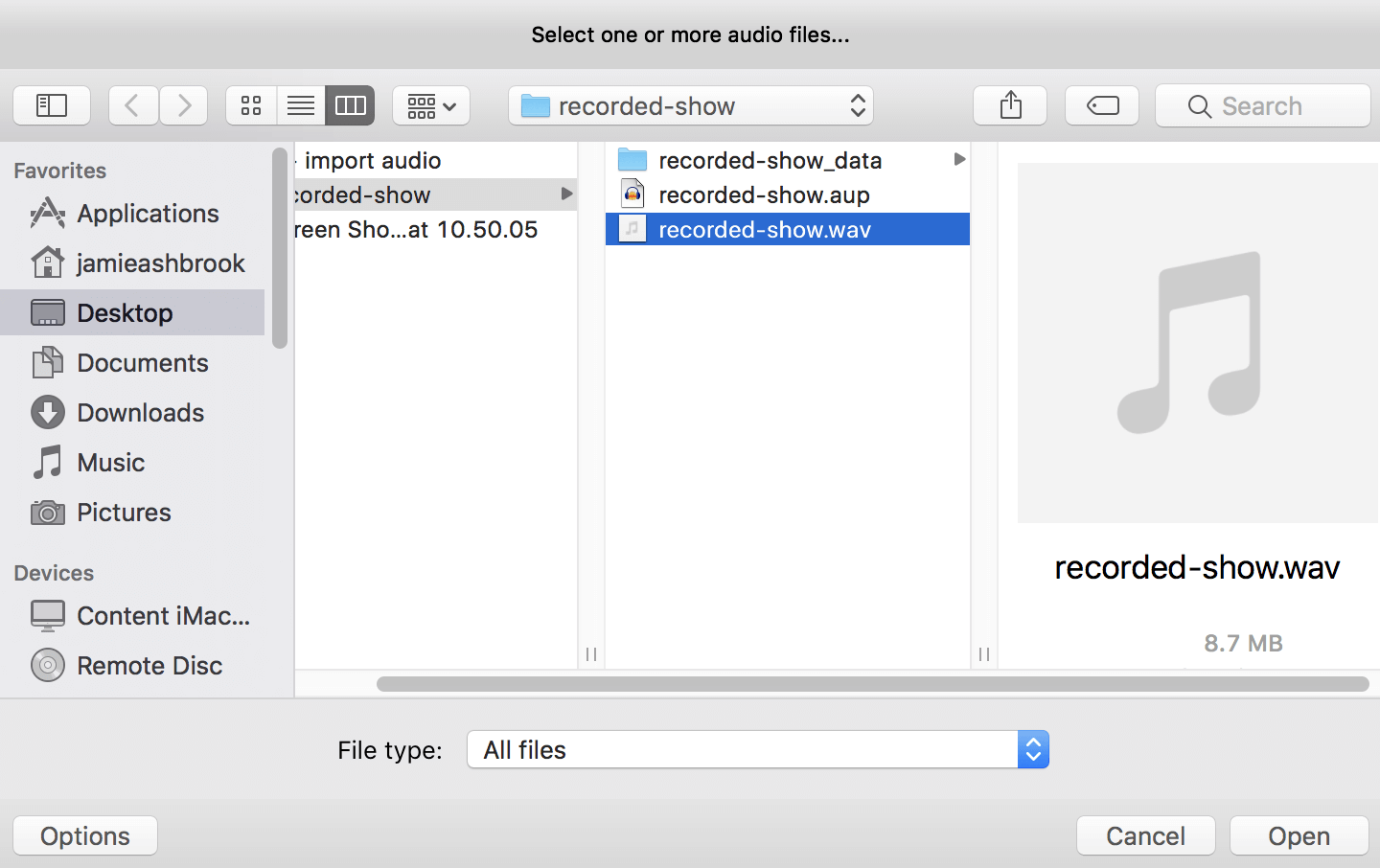Open the recorded-show path dropdown
Screen dimensions: 1380x868
coord(689,105)
